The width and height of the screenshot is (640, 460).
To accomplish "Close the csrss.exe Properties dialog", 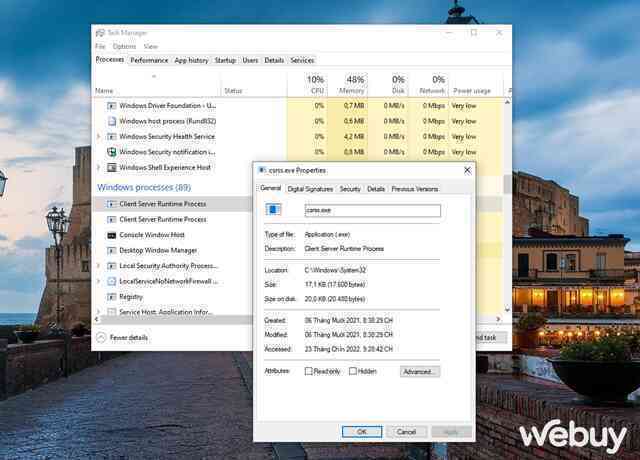I will coord(467,170).
